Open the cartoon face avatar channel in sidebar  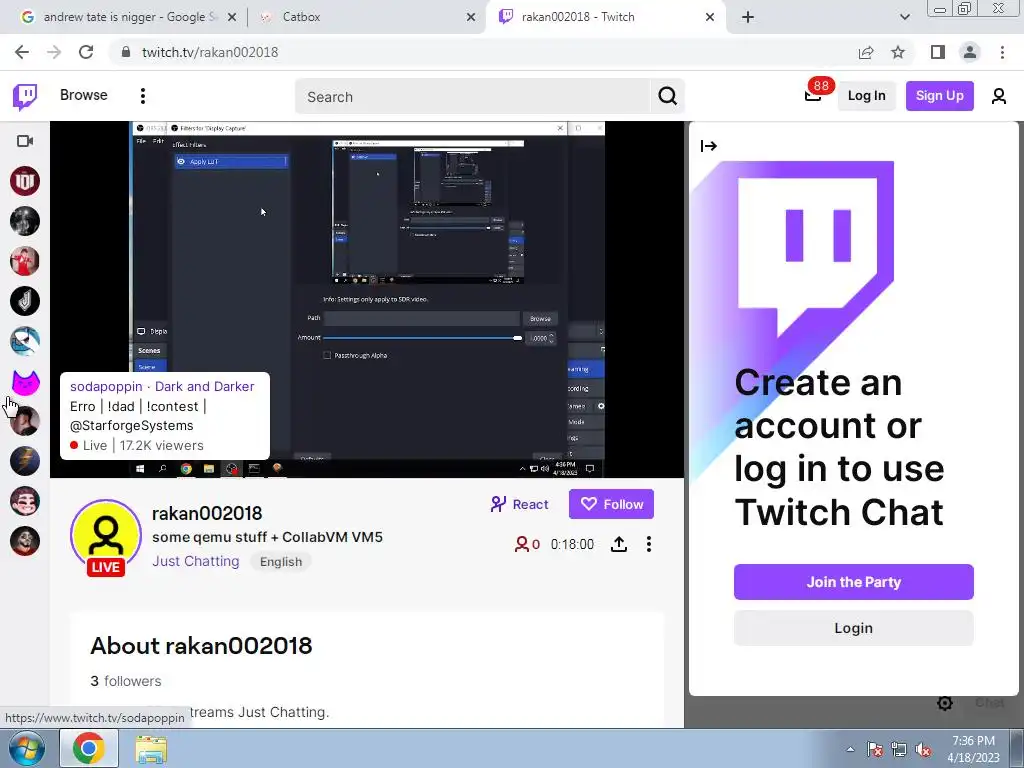coord(25,501)
